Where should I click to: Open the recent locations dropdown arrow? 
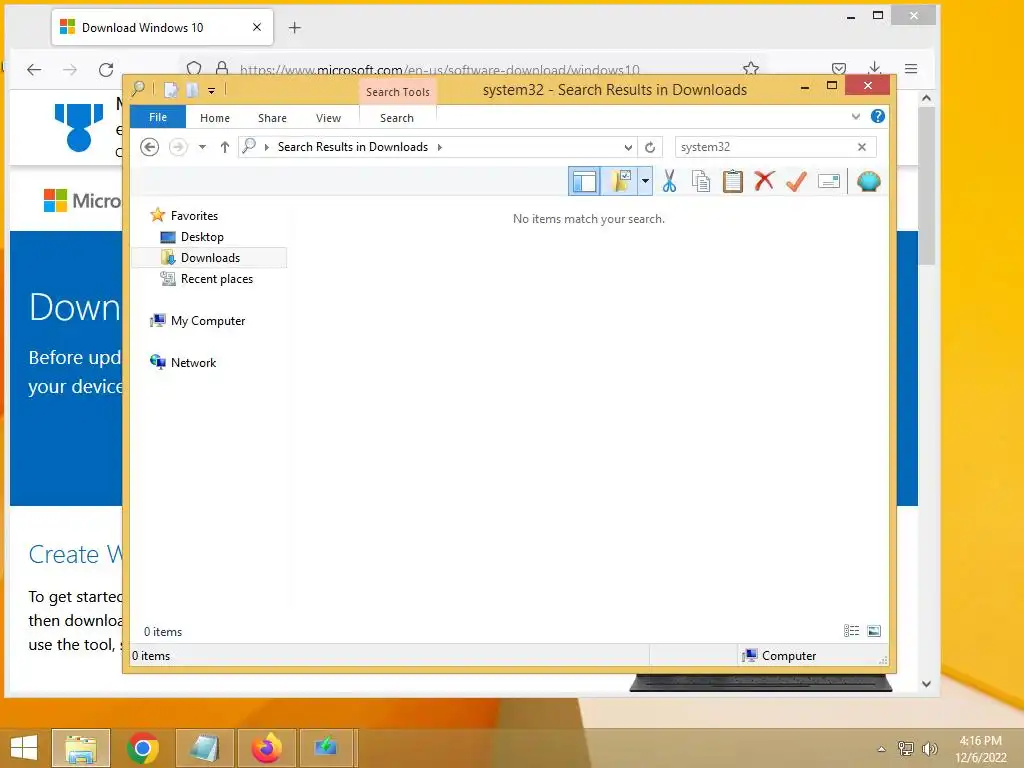[202, 147]
